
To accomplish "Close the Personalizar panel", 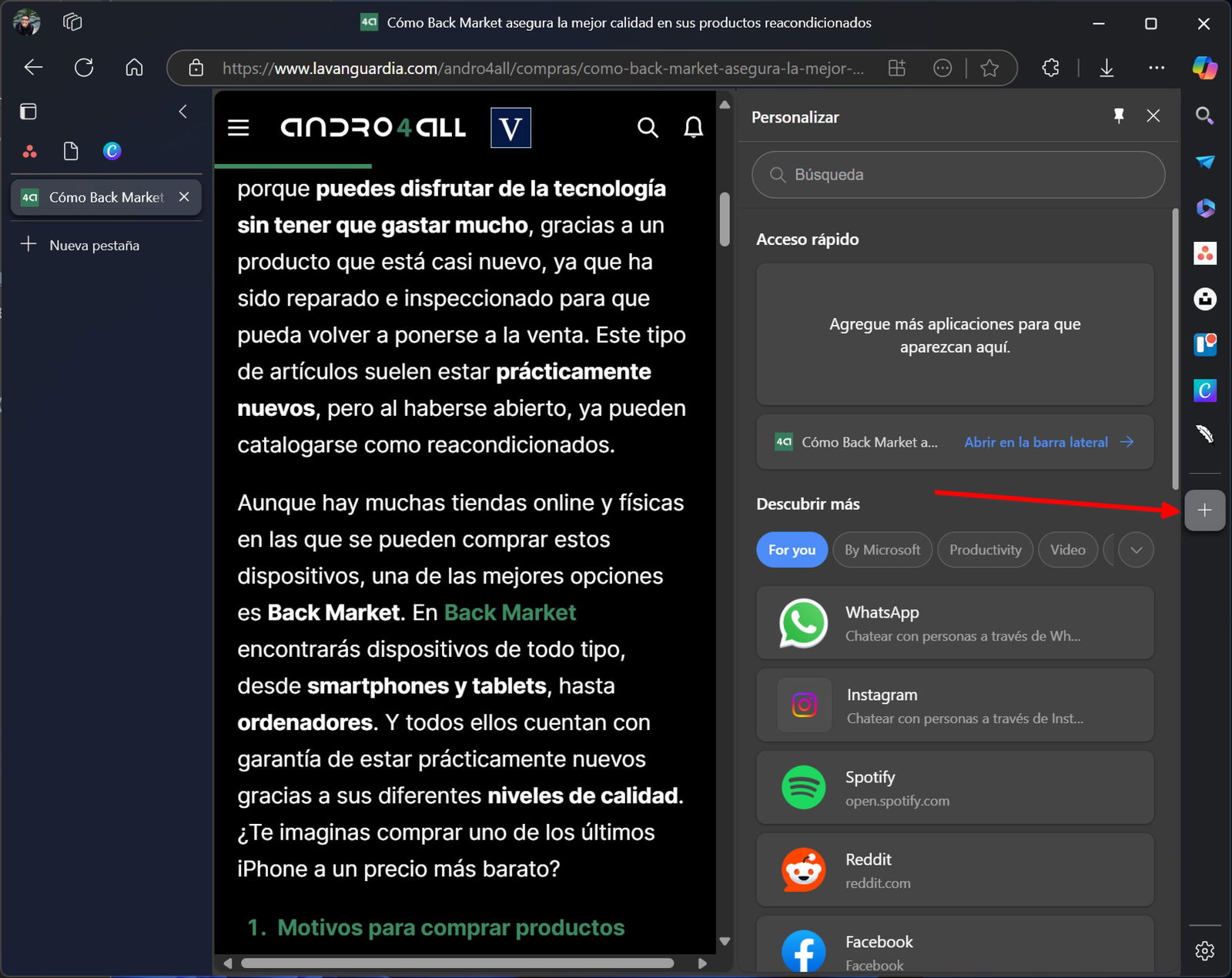I will point(1153,116).
